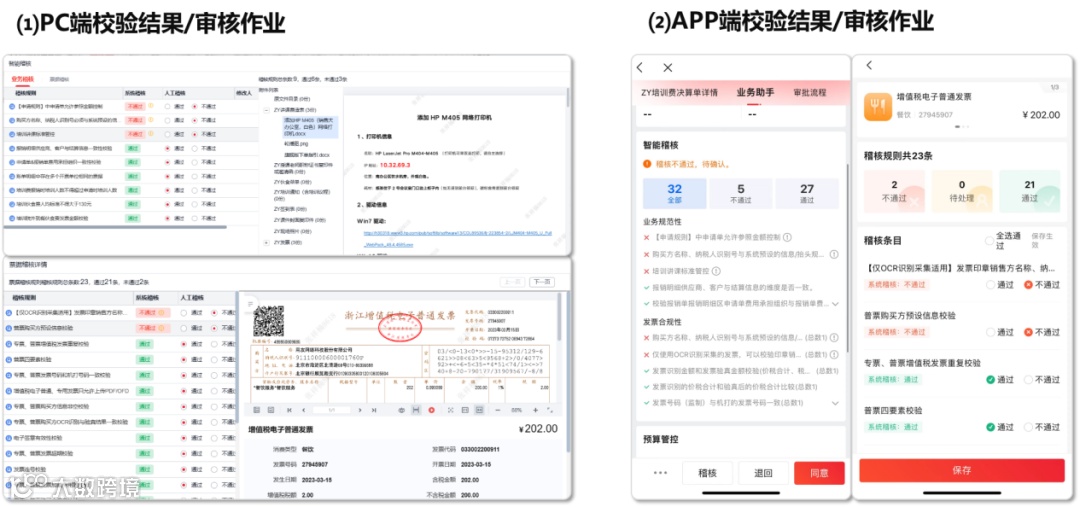The height and width of the screenshot is (507, 1080).
Task: Tap the orange warning icon before 稽核不通过，待确认
Action: (647, 165)
